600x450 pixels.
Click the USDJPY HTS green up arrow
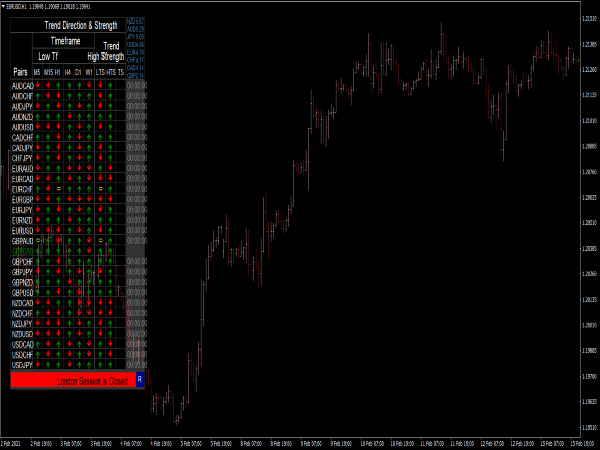tap(110, 365)
